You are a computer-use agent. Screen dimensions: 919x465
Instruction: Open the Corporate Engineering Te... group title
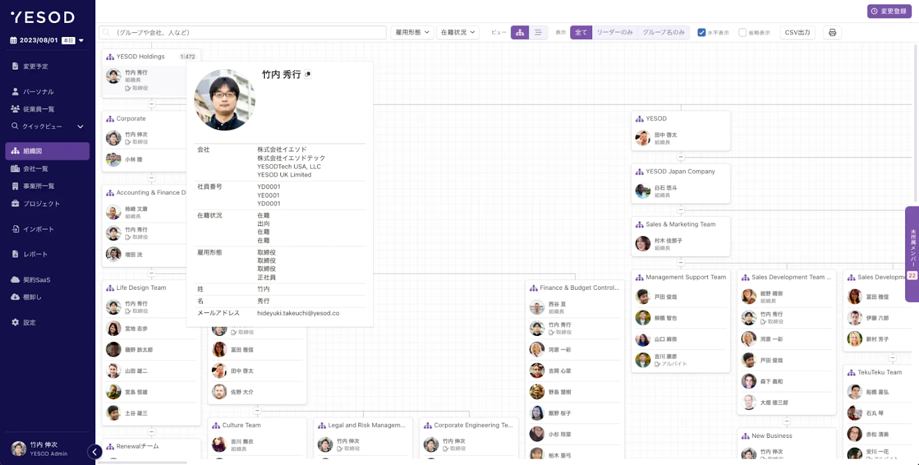[x=474, y=425]
